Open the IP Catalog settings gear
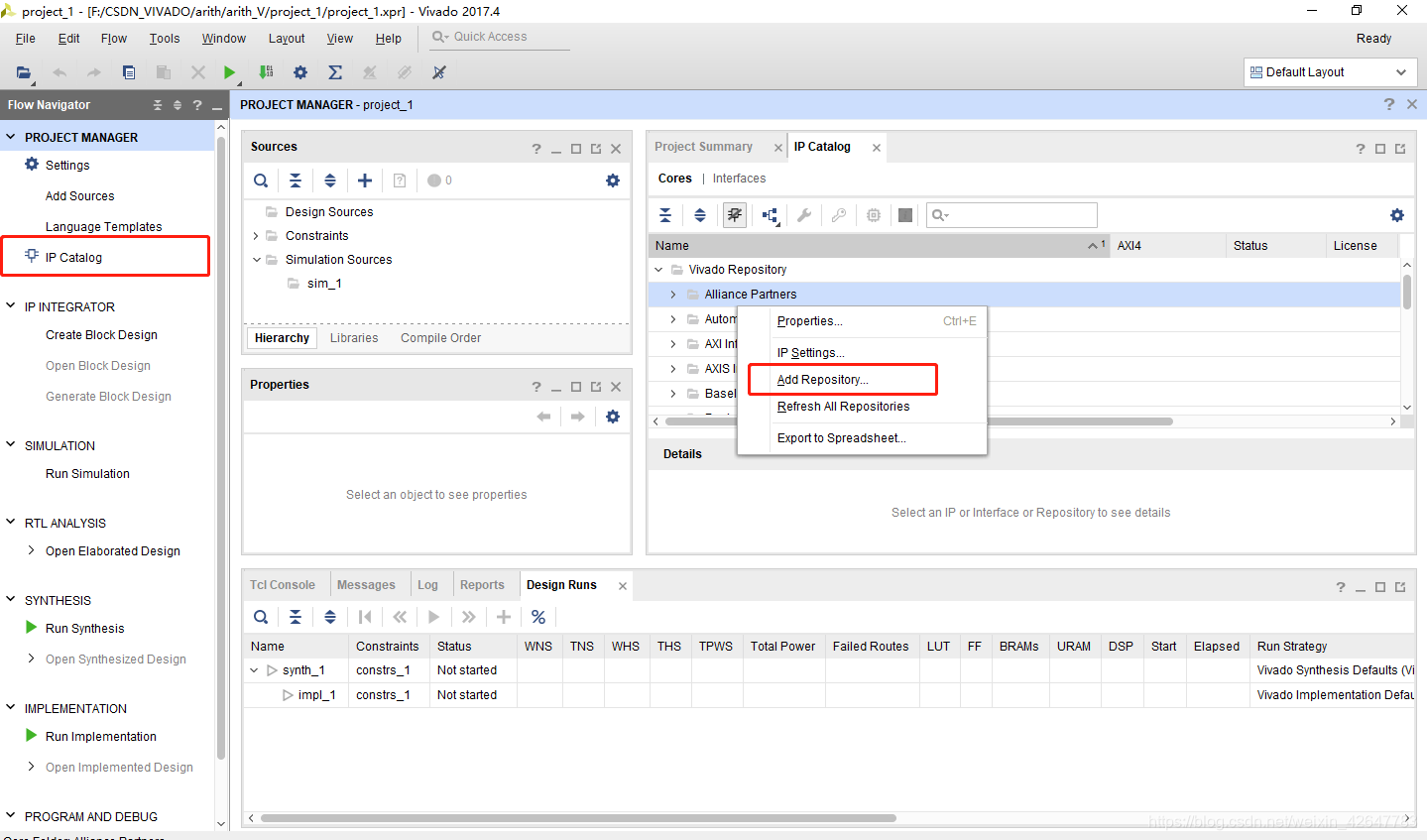Image resolution: width=1427 pixels, height=840 pixels. click(x=1397, y=215)
